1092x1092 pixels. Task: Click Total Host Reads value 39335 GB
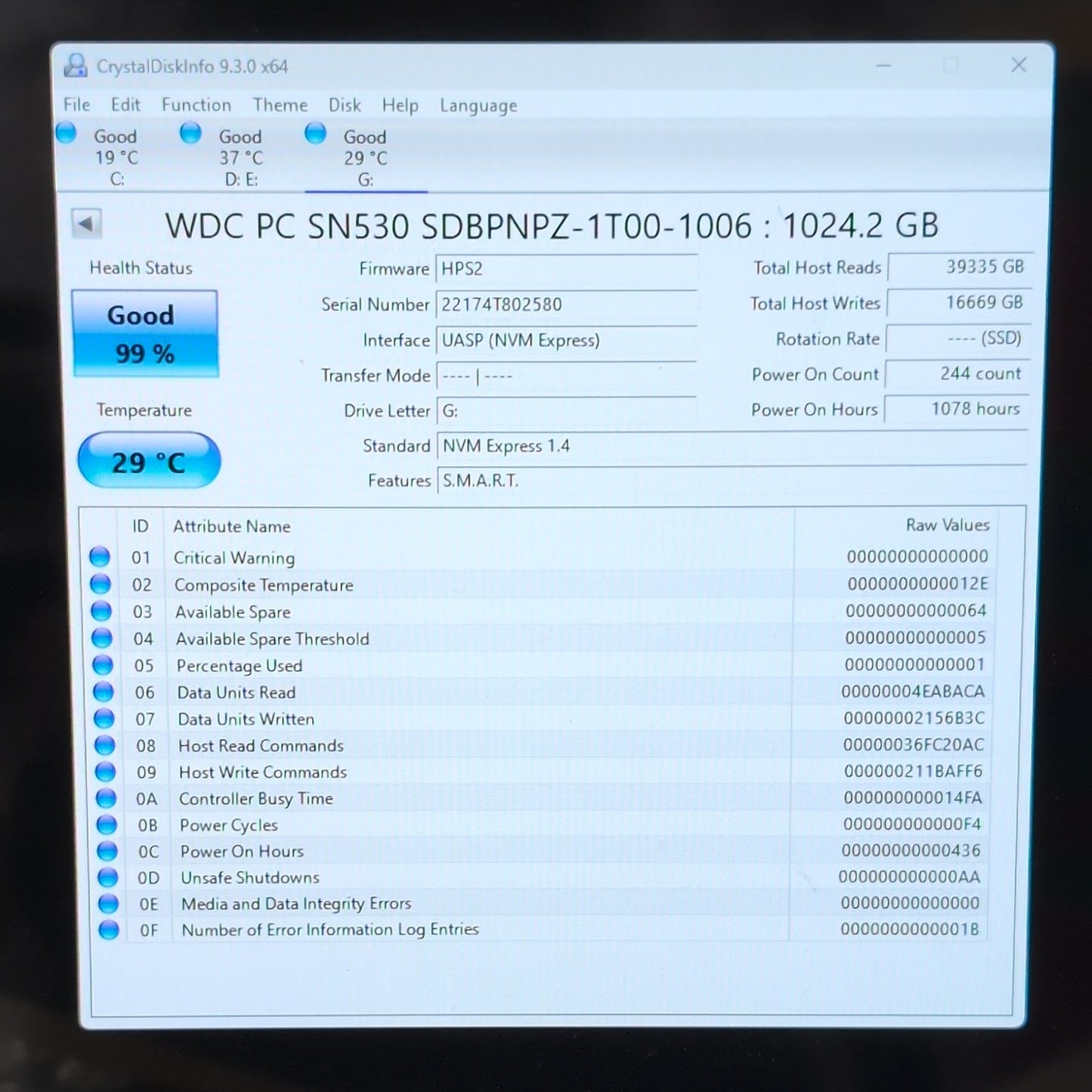tap(960, 267)
